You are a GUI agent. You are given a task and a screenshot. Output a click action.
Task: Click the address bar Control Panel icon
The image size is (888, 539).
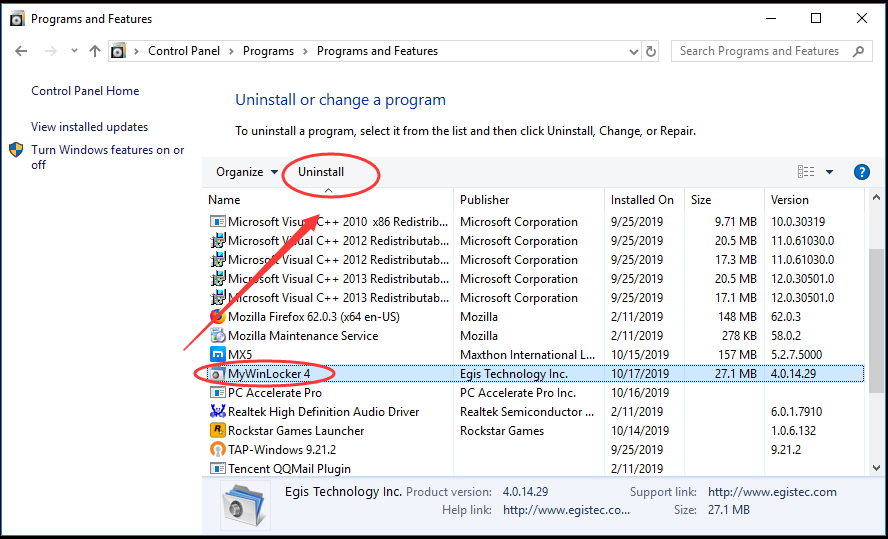(118, 51)
